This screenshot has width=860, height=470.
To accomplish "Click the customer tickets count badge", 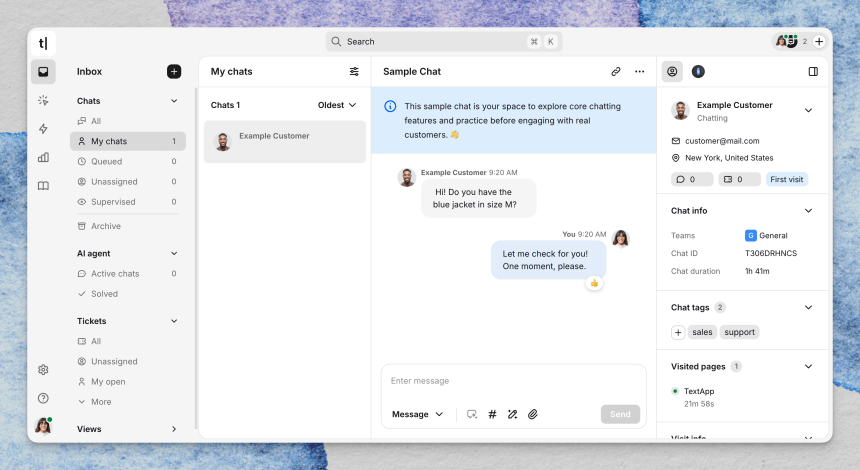I will pyautogui.click(x=739, y=179).
